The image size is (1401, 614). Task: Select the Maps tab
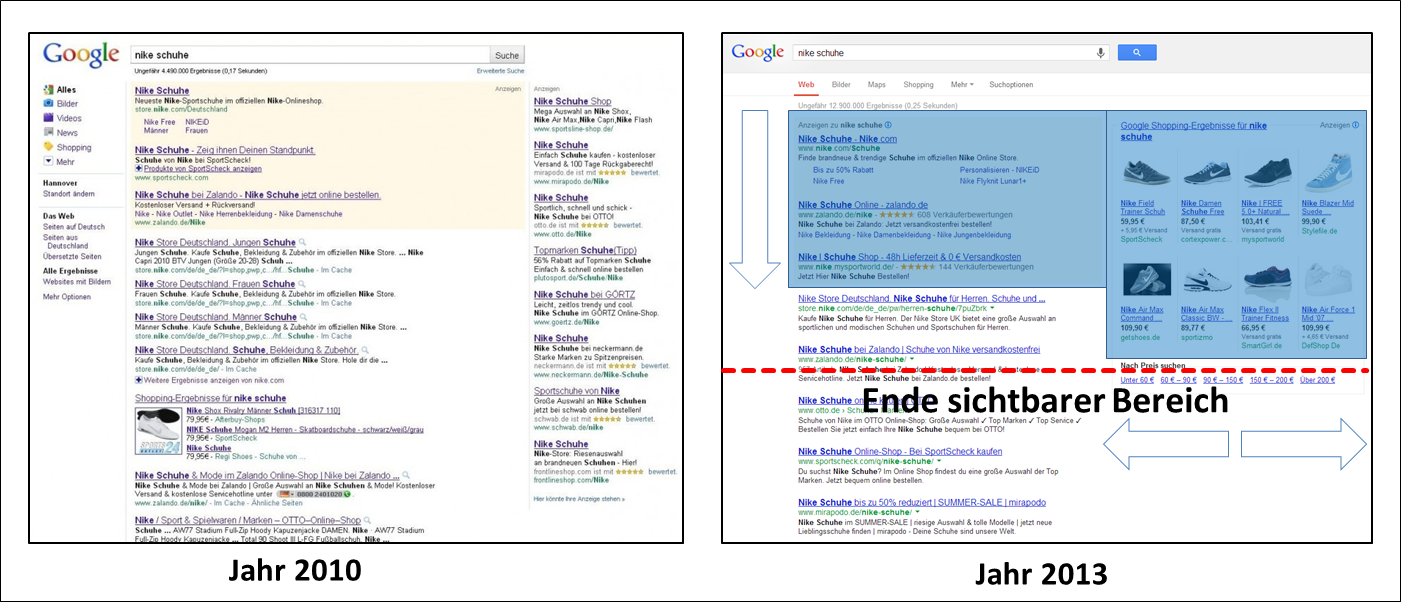876,85
